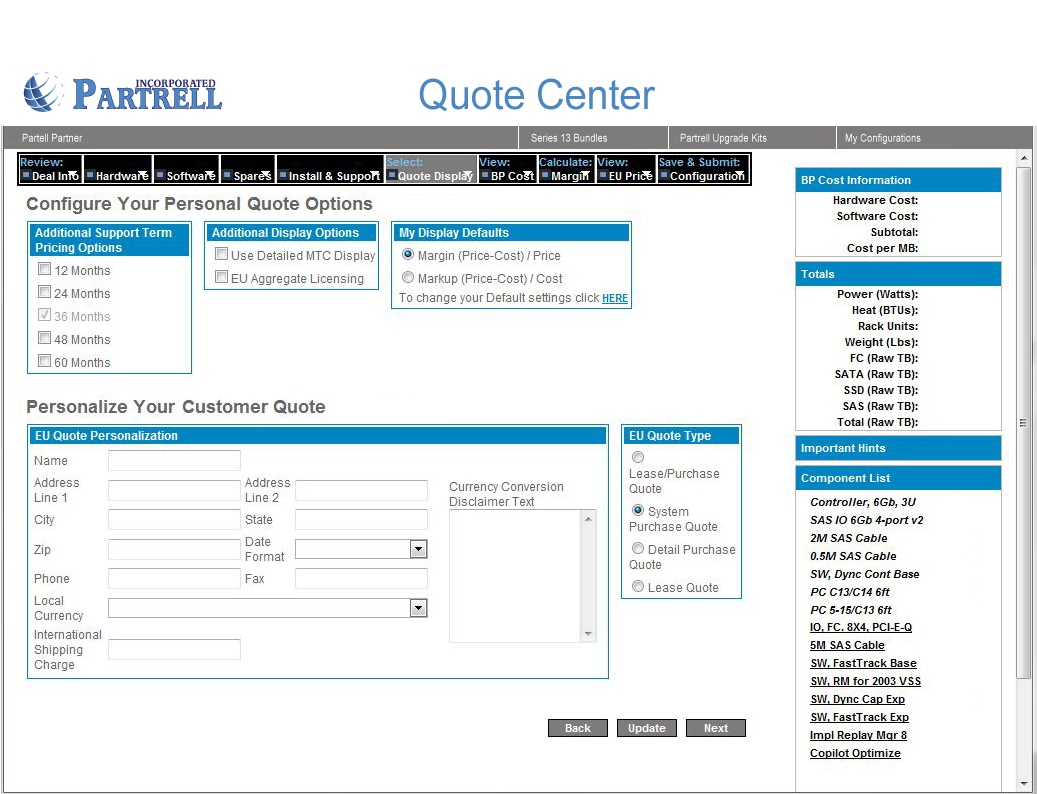Check the 60 Months support term
The image size is (1037, 794).
coord(44,361)
